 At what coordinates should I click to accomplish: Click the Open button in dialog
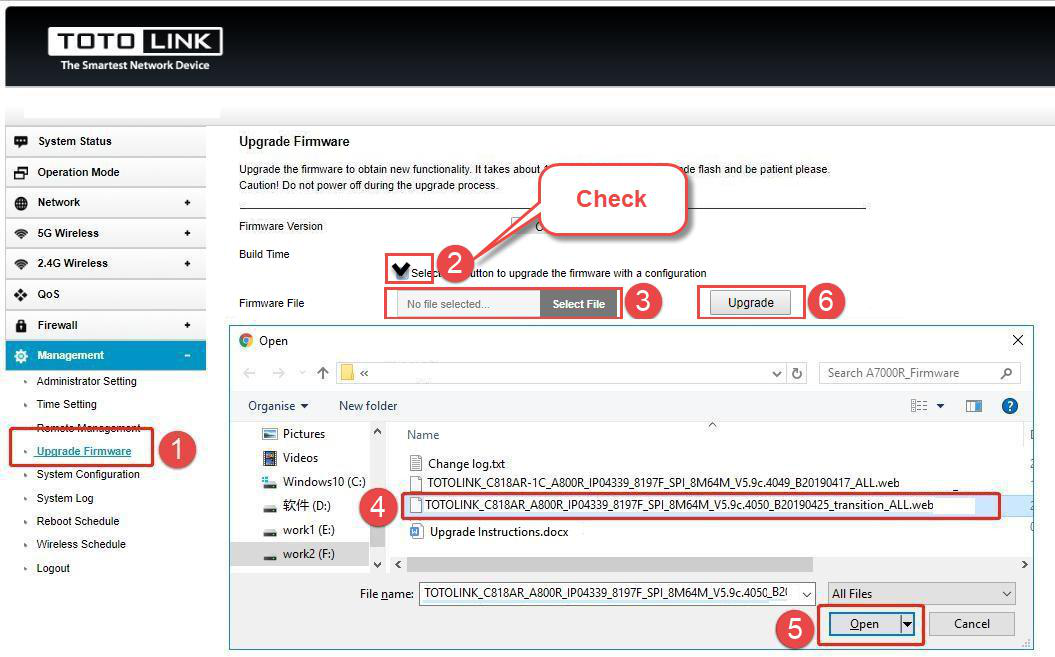(865, 625)
